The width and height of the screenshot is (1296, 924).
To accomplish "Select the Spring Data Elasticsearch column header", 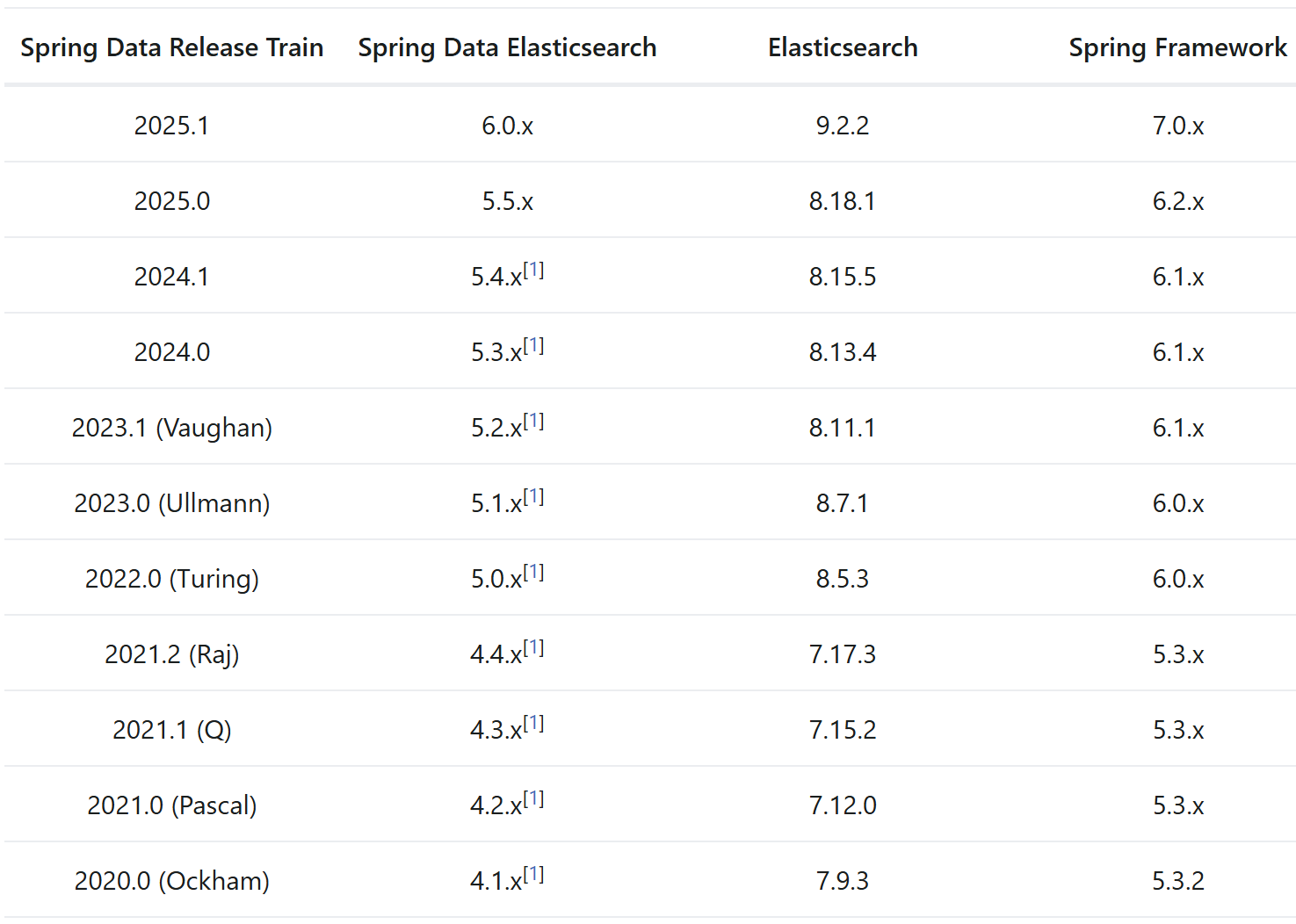I will click(x=507, y=47).
